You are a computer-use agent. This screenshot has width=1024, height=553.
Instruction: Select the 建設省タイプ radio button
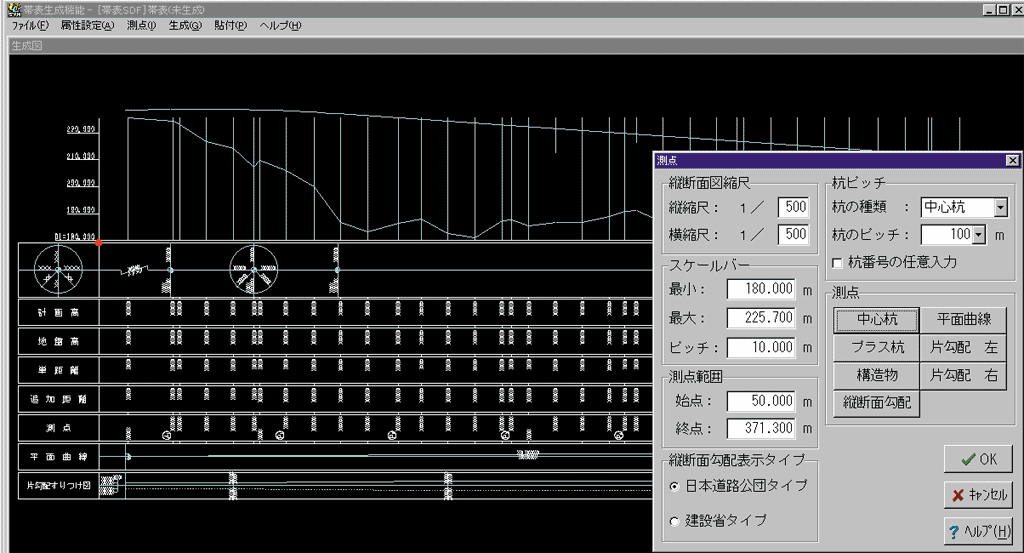[x=674, y=521]
